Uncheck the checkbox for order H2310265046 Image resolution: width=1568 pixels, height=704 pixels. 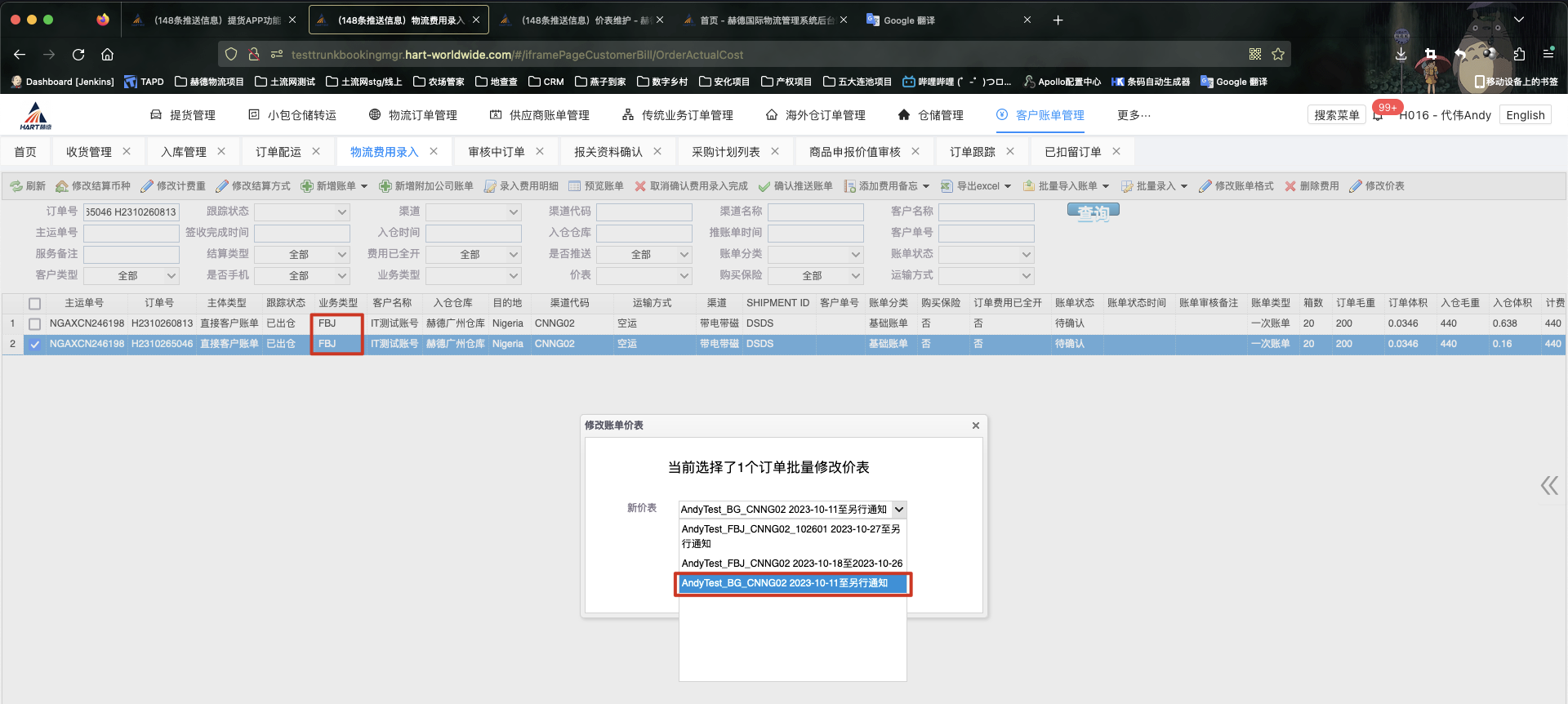pyautogui.click(x=34, y=344)
